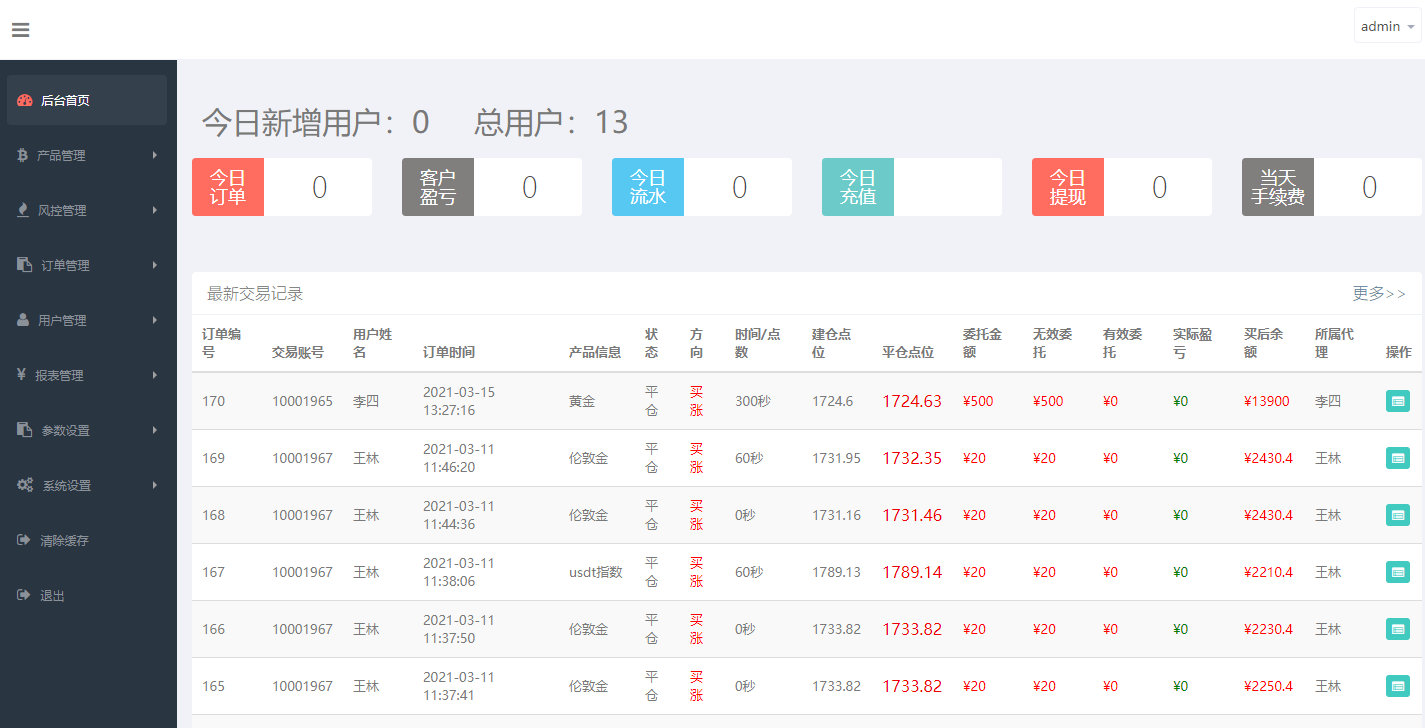This screenshot has height=728, width=1425.
Task: Click the yen icon beside 报表管理
Action: coord(22,375)
